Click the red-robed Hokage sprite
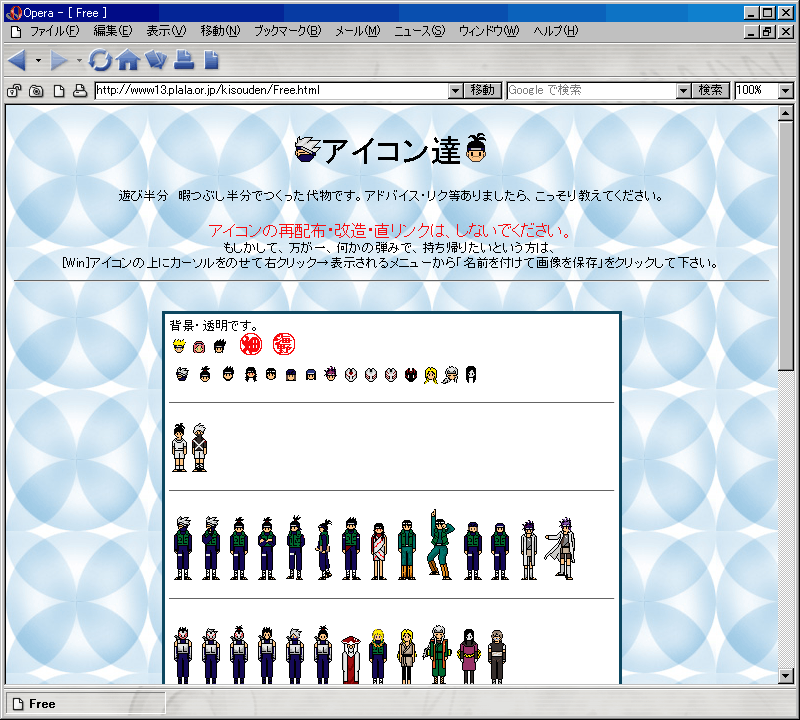The height and width of the screenshot is (720, 800). tap(351, 659)
